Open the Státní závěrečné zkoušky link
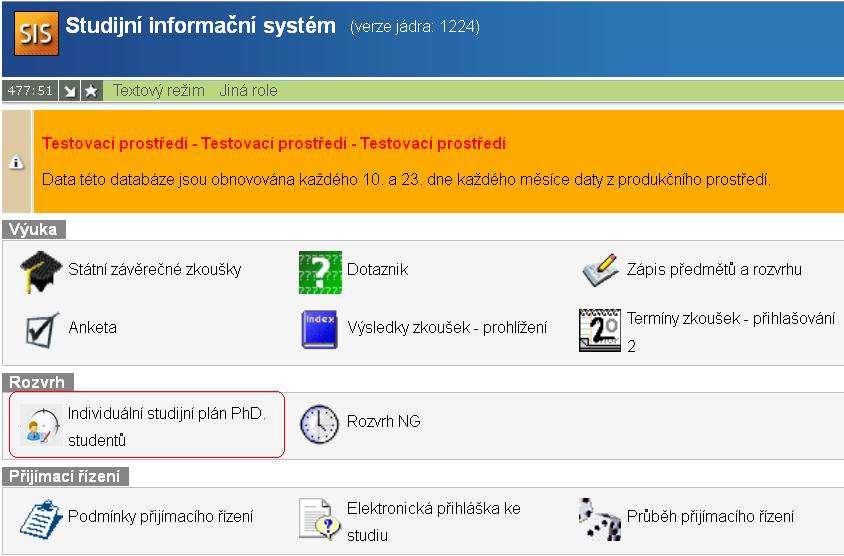This screenshot has width=844, height=556. pos(154,269)
